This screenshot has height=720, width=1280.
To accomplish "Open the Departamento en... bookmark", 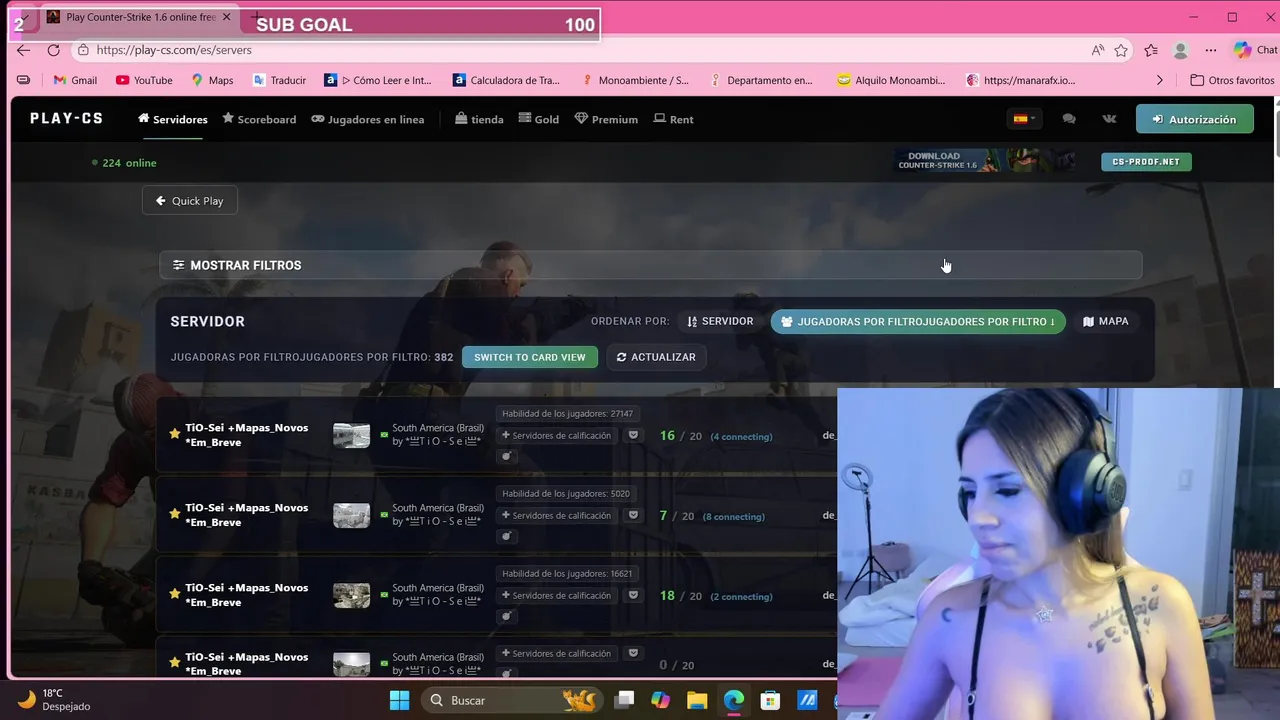I will 761,80.
